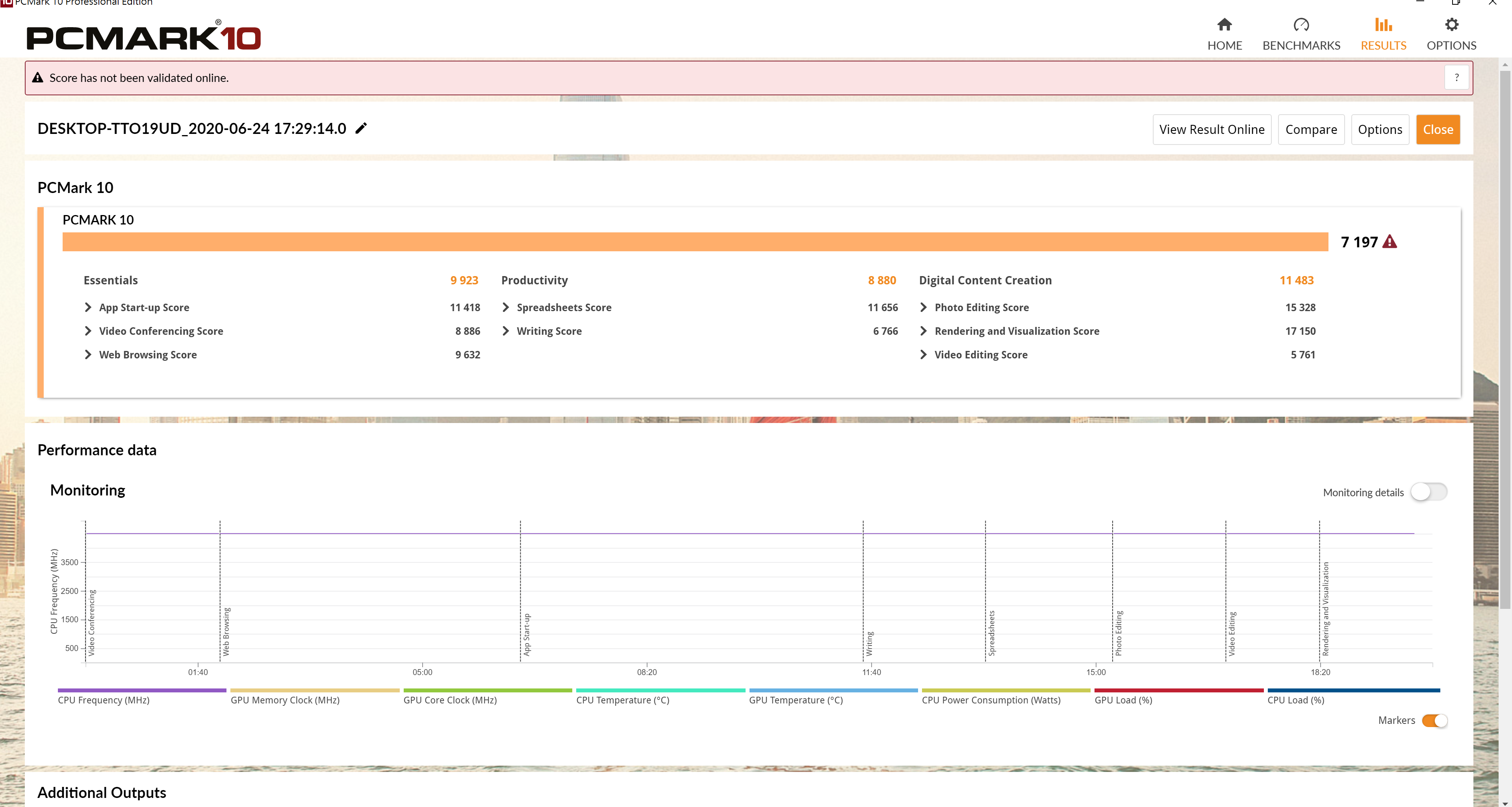Click the Writing timeline marker
Screen dimensions: 1512x807
(869, 643)
